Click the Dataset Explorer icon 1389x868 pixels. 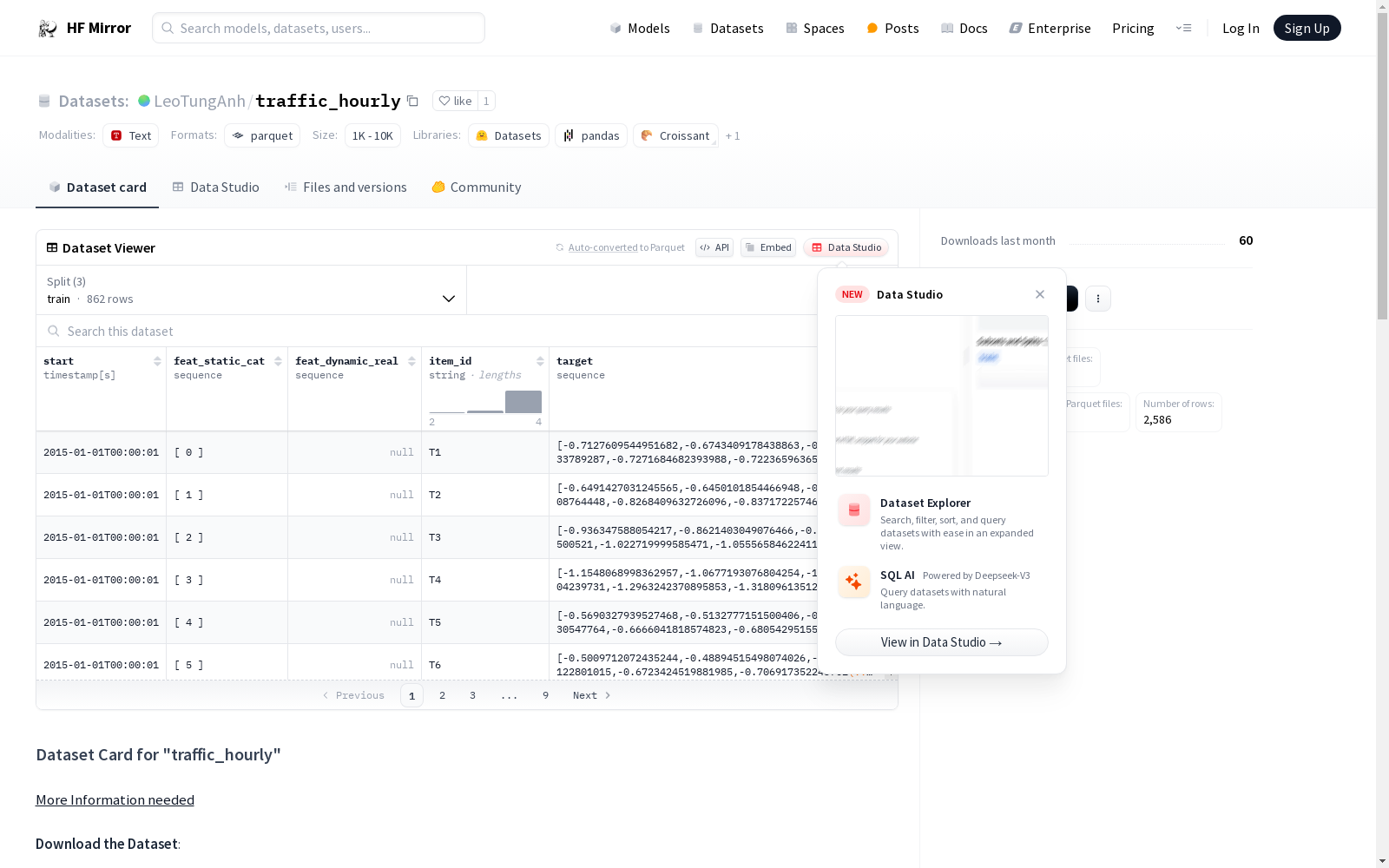[x=853, y=510]
